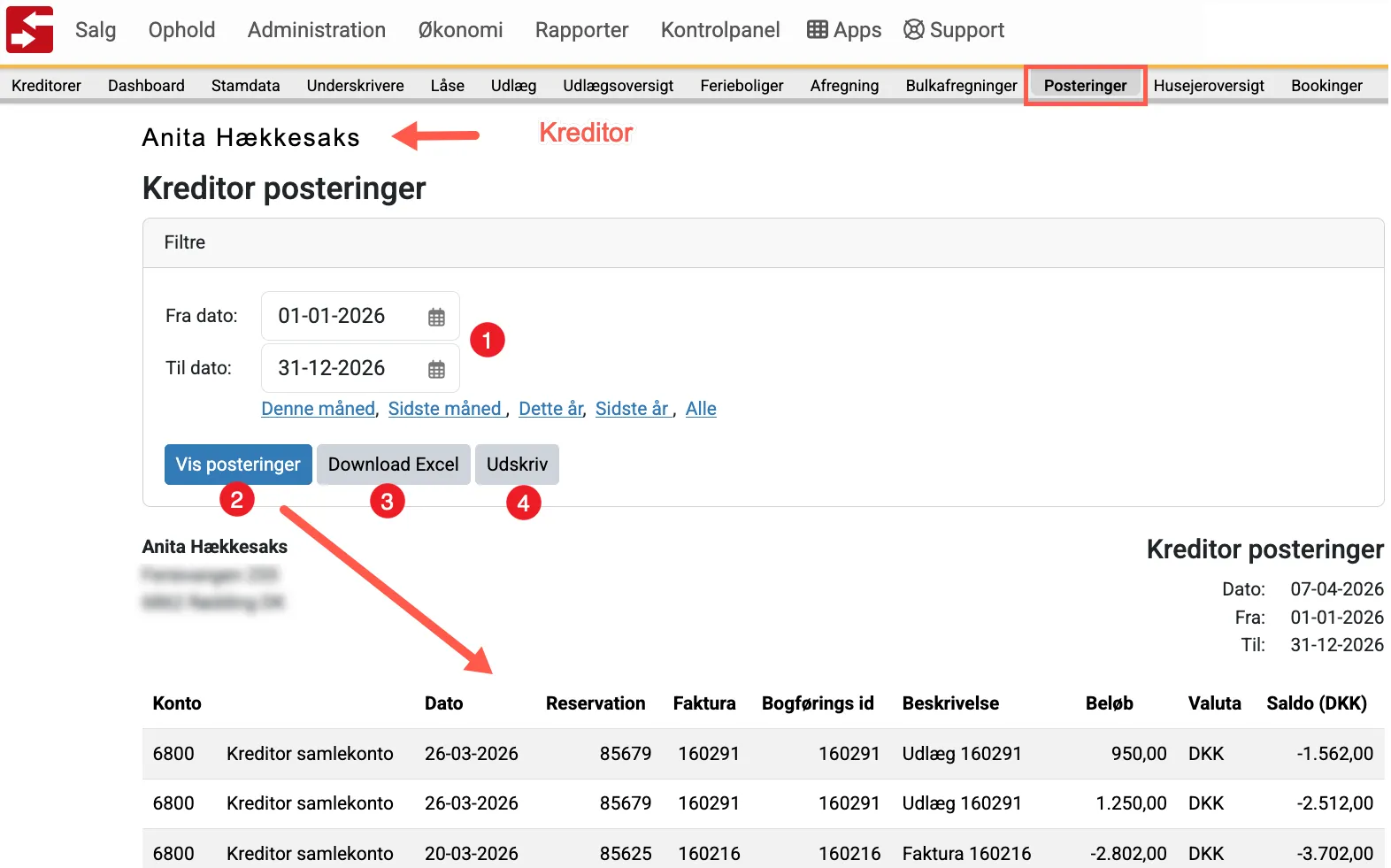1391x868 pixels.
Task: Click the 950,00 amount cell
Action: [1139, 754]
